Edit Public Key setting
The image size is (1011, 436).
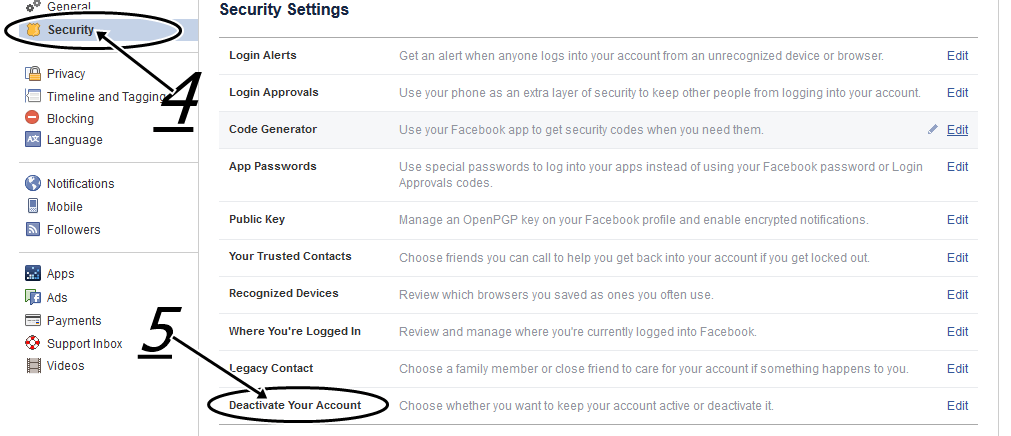click(x=957, y=219)
